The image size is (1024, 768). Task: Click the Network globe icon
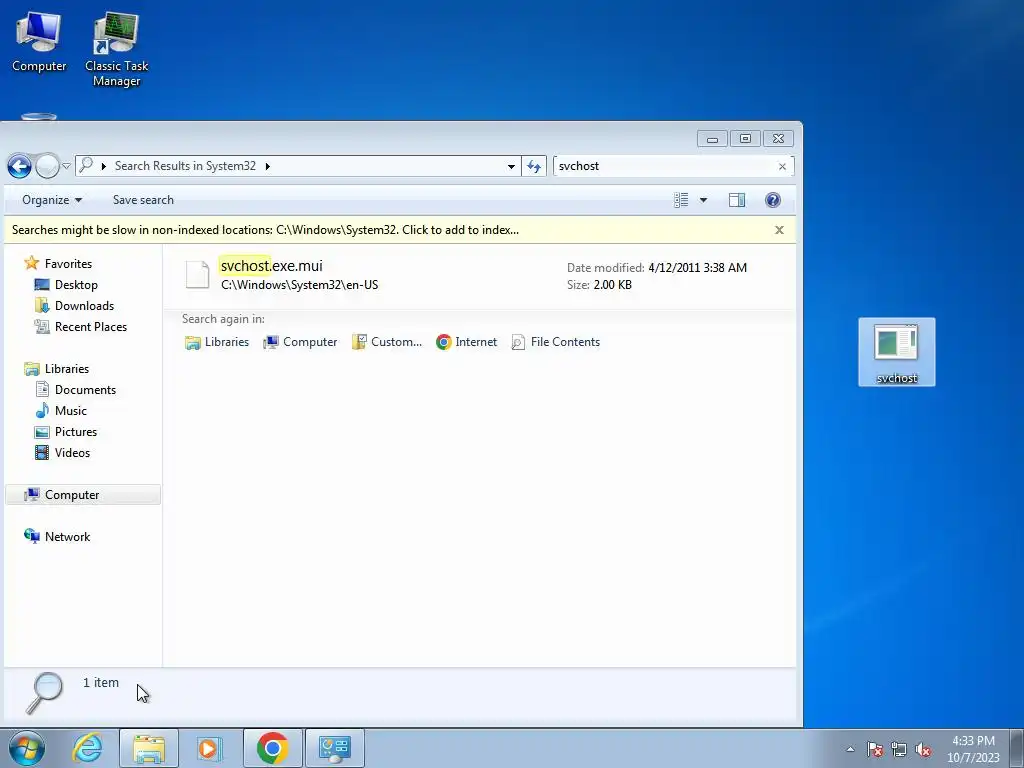31,536
